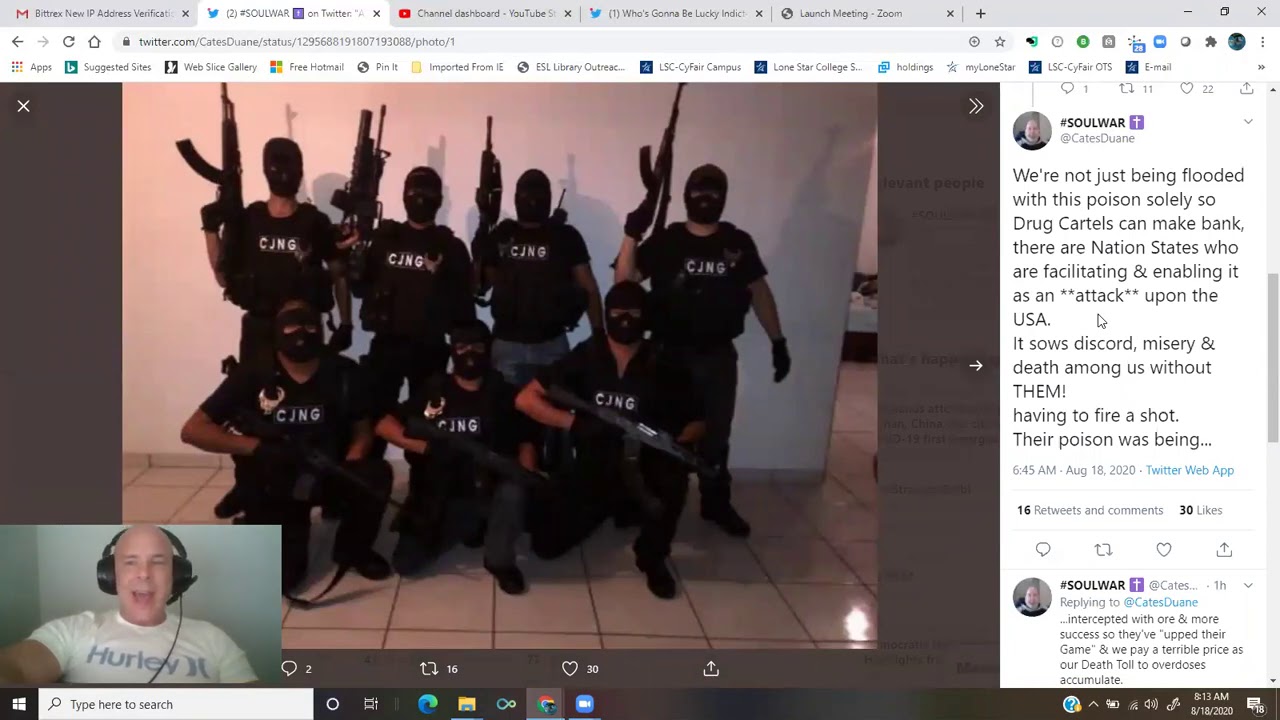Like parent tweet with heart showing 22
Screen dimensions: 1280x720
[x=1187, y=89]
